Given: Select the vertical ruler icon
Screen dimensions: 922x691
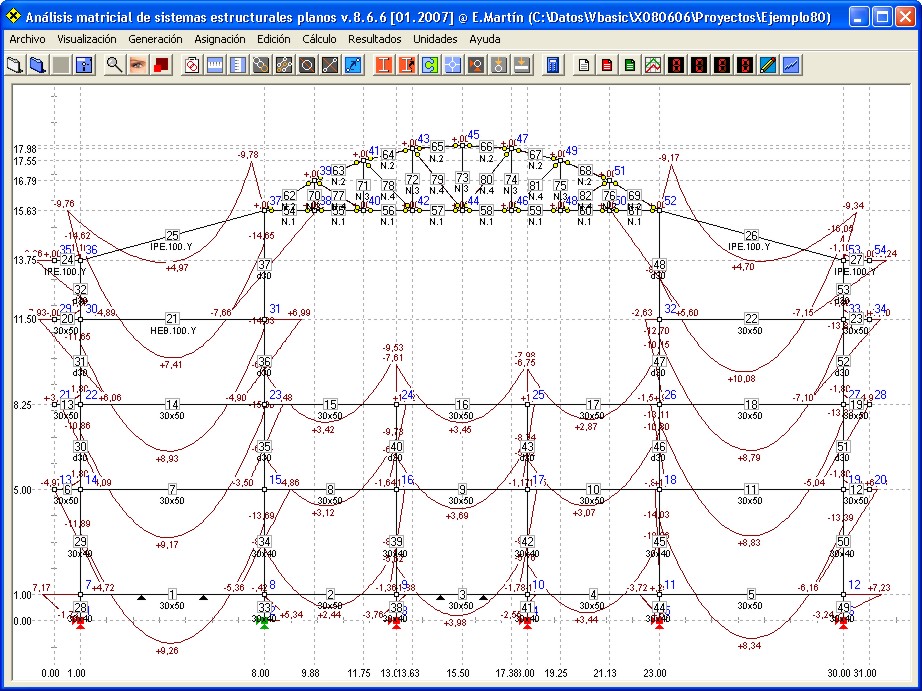Looking at the screenshot, I should [x=237, y=66].
